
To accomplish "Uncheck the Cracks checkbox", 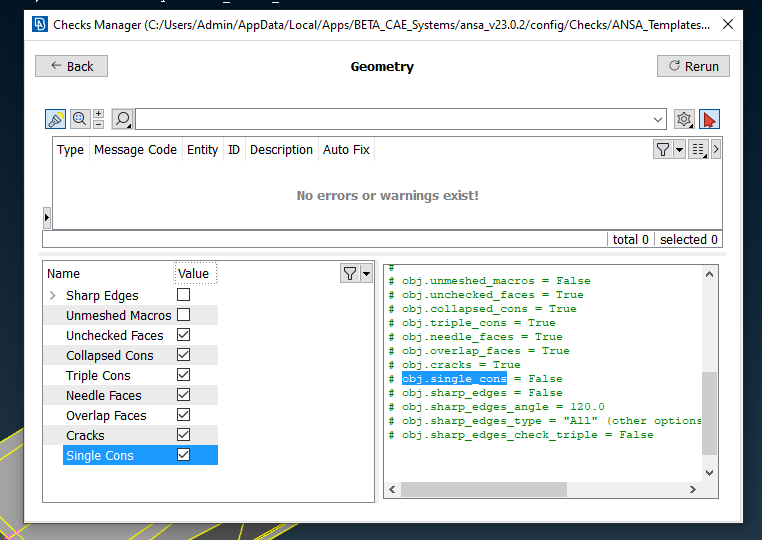I will [184, 435].
